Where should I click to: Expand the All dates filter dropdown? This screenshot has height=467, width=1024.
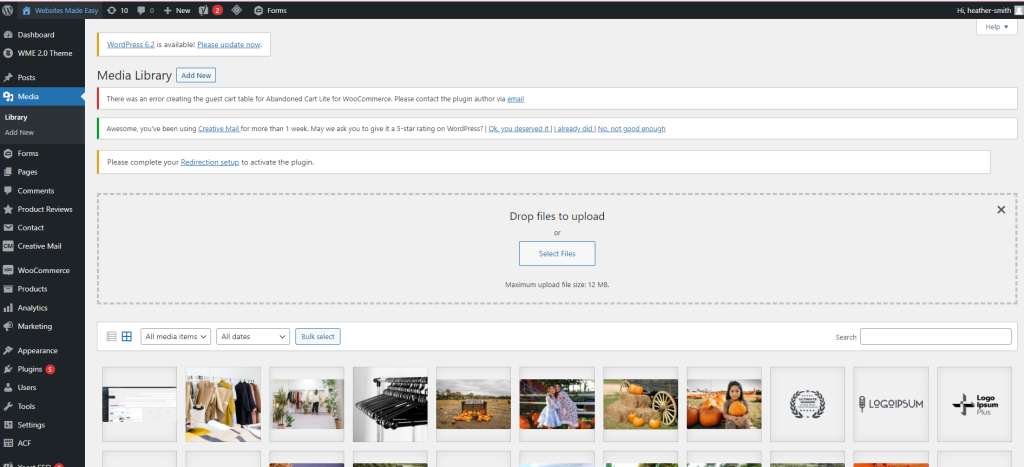click(x=253, y=337)
